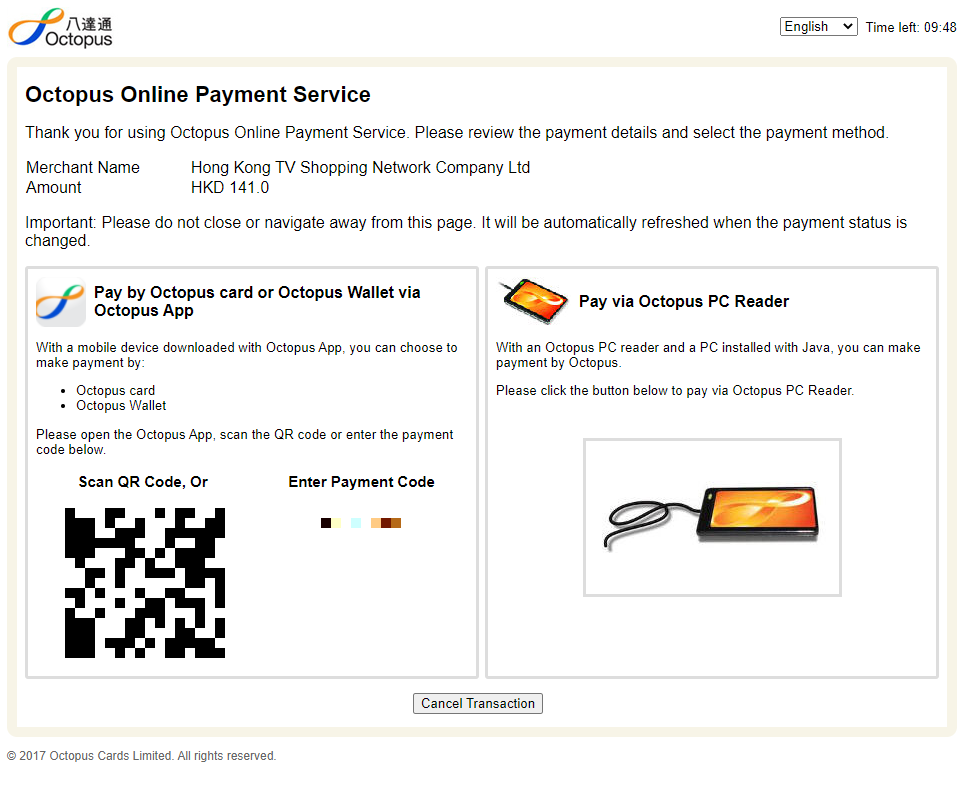Click the 'Octopus card' bullet item
This screenshot has height=794, width=977.
click(115, 391)
